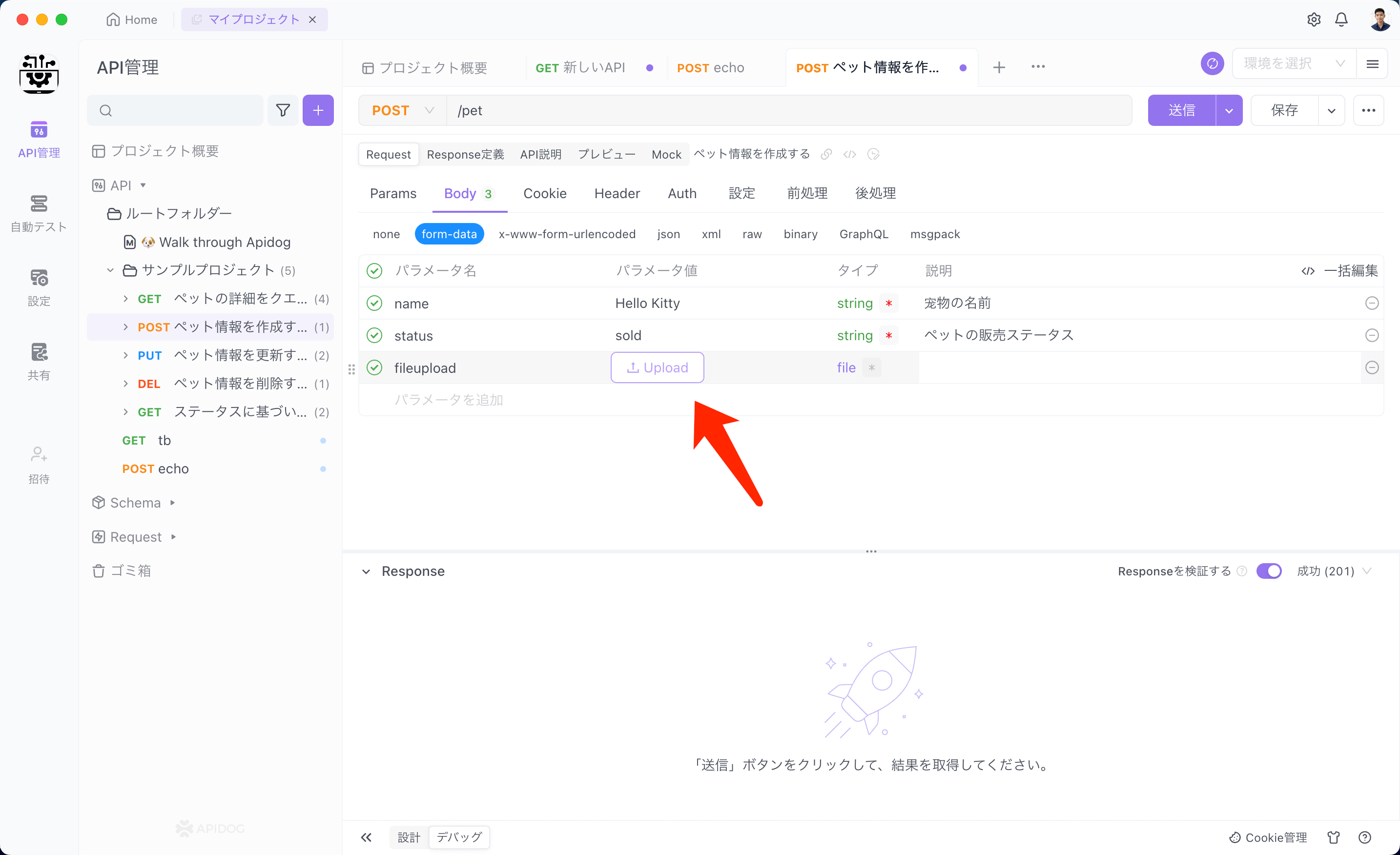Open the shirt theme icon in footer
Screen dimensions: 1400x855
coord(1333,837)
